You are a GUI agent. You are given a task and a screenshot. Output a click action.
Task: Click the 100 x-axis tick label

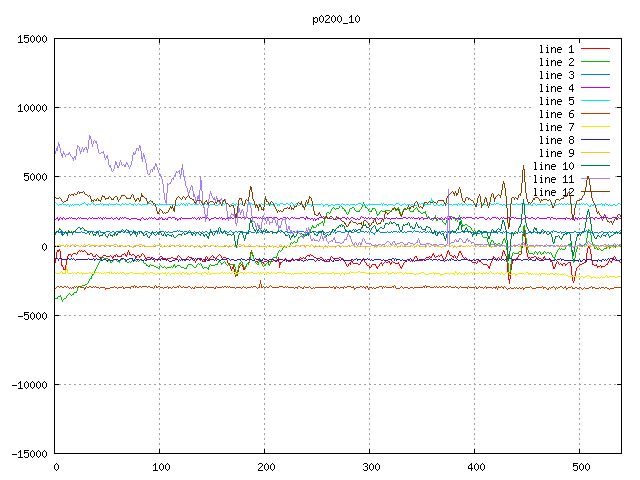(159, 467)
